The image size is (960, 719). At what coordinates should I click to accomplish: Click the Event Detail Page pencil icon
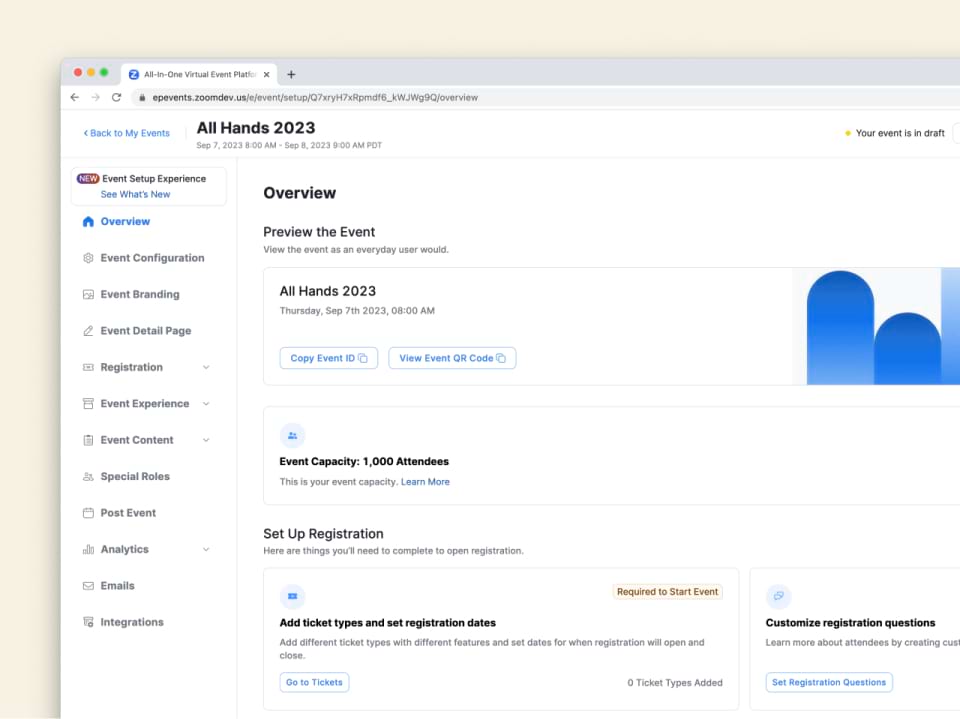tap(88, 331)
